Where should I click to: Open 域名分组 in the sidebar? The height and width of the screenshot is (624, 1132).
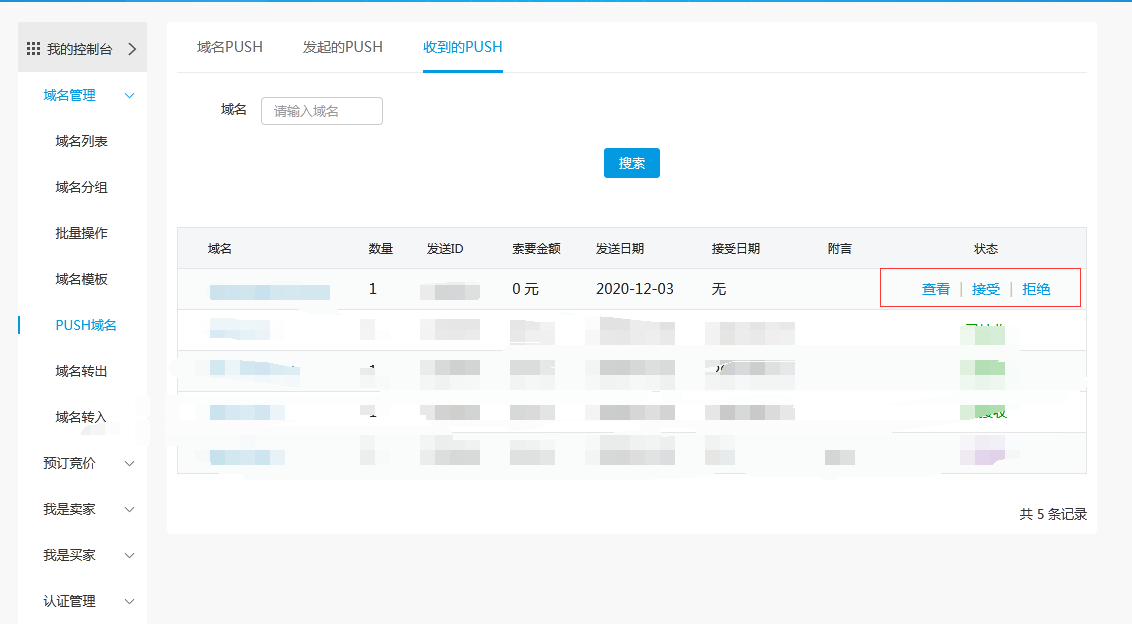pyautogui.click(x=81, y=188)
